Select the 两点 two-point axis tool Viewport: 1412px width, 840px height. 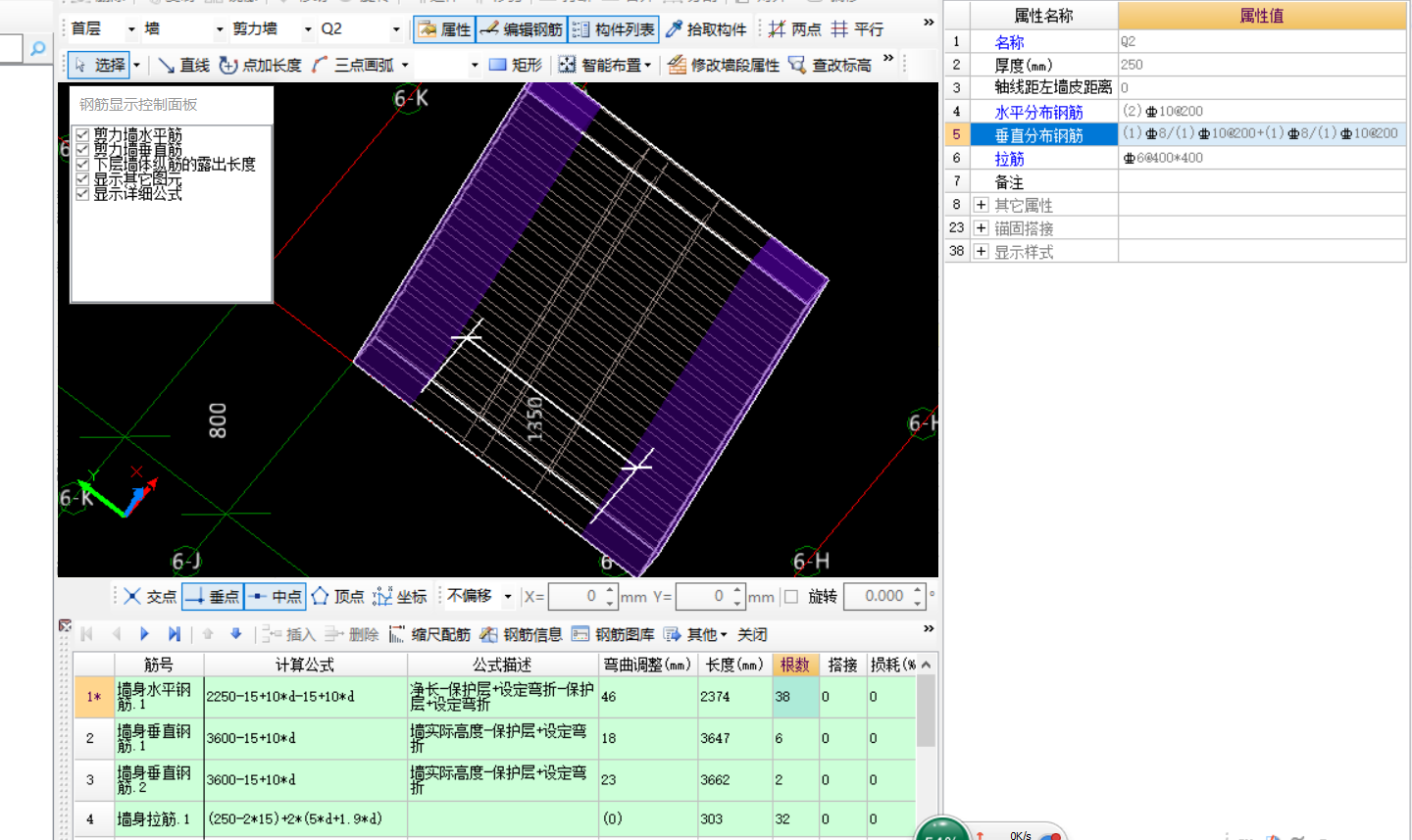pyautogui.click(x=795, y=29)
